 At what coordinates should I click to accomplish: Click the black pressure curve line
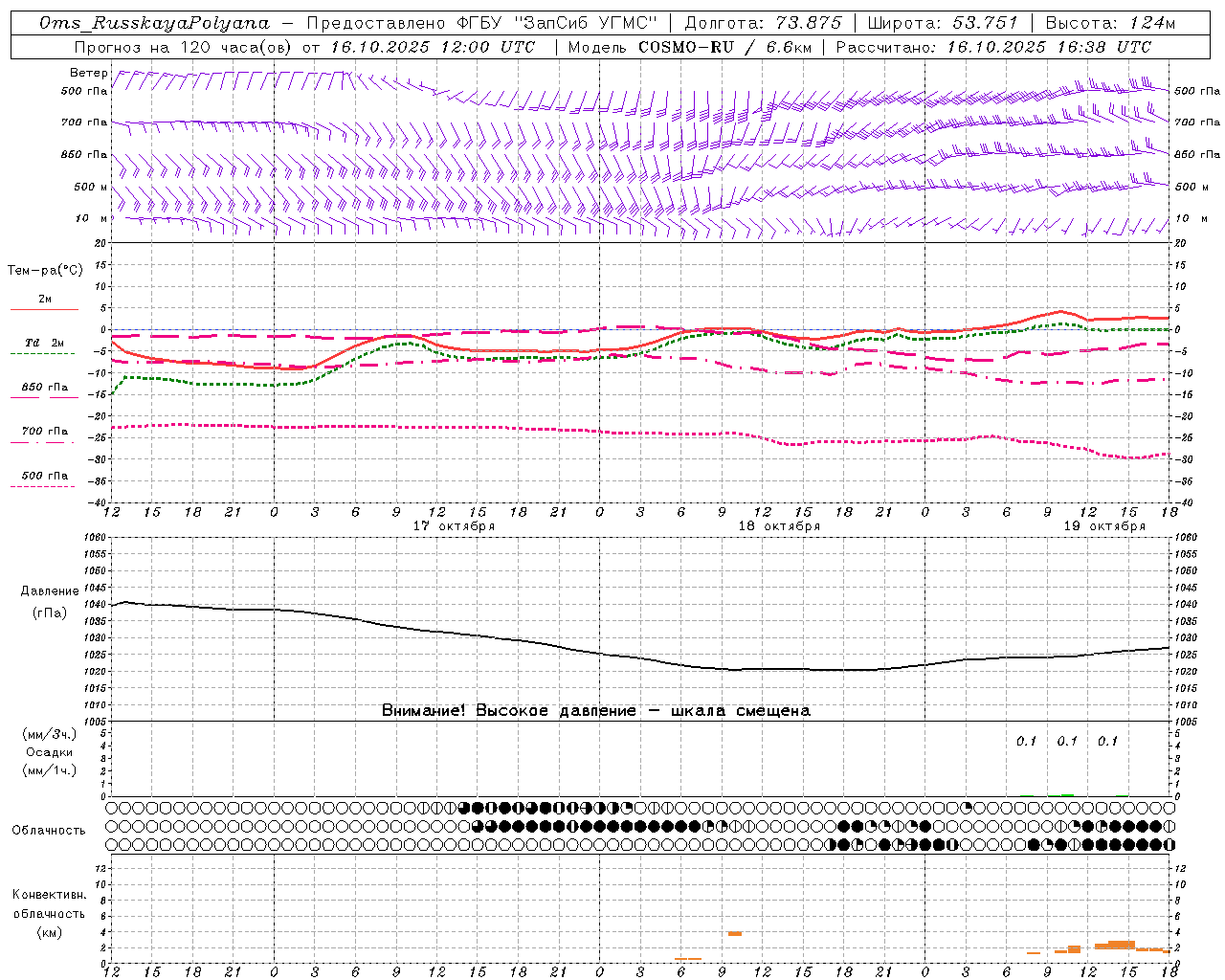[x=641, y=658]
